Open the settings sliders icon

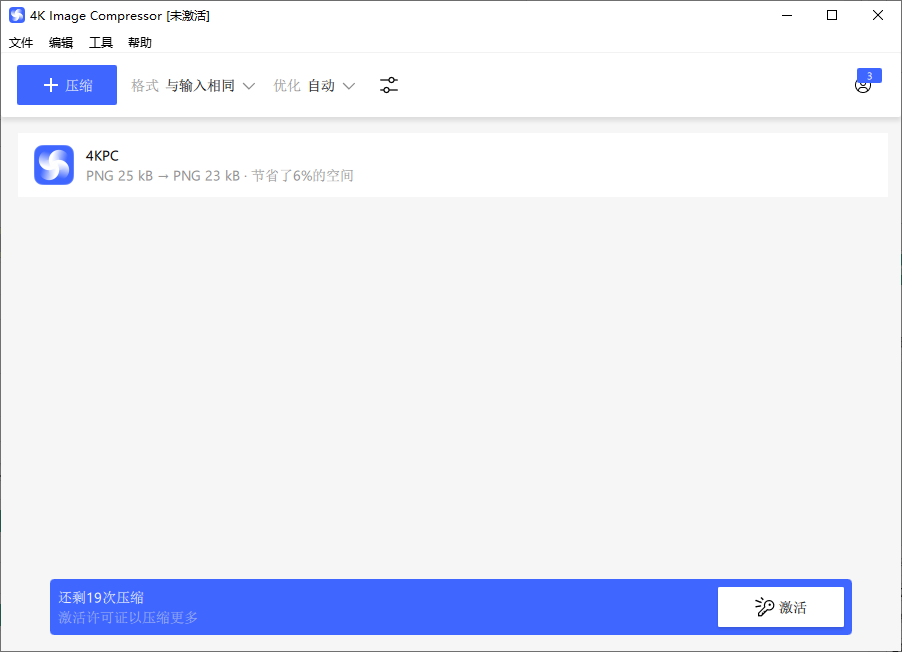click(389, 85)
